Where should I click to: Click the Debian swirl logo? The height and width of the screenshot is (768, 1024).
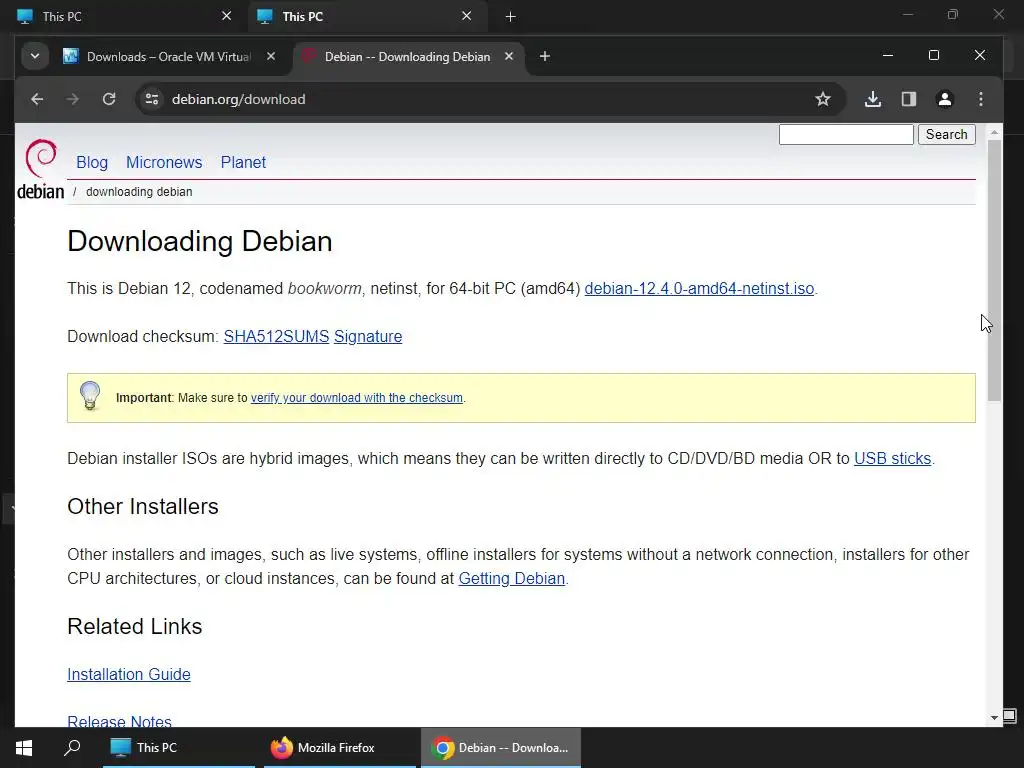pyautogui.click(x=40, y=157)
